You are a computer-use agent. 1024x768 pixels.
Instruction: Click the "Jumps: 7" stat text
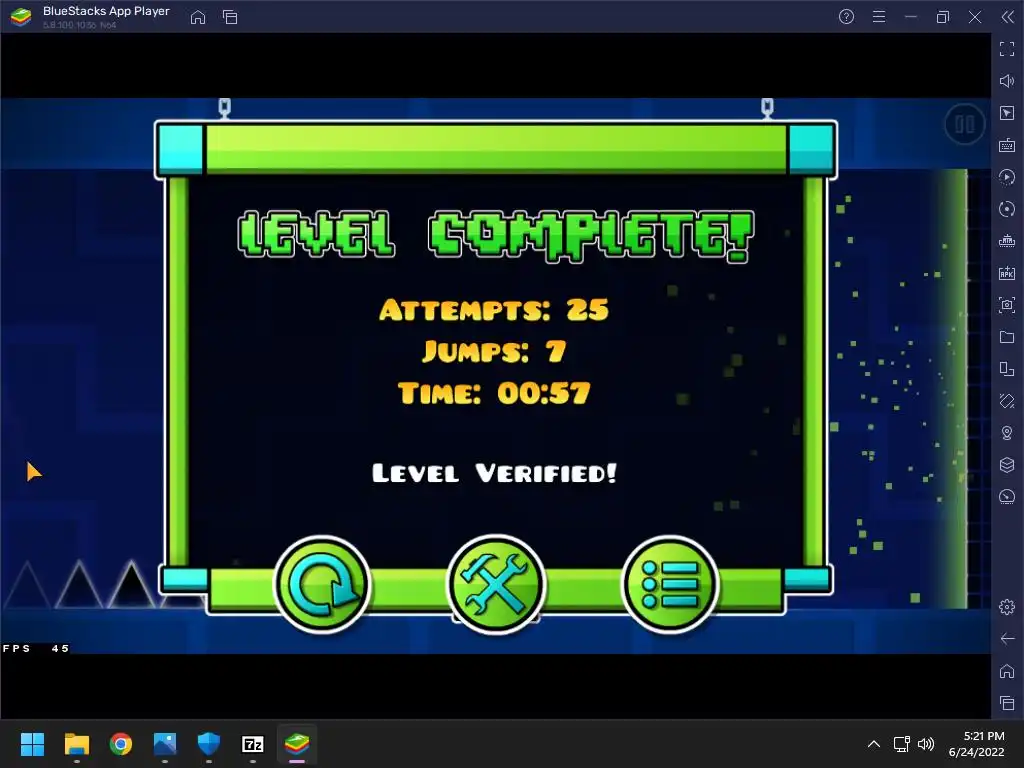coord(494,351)
